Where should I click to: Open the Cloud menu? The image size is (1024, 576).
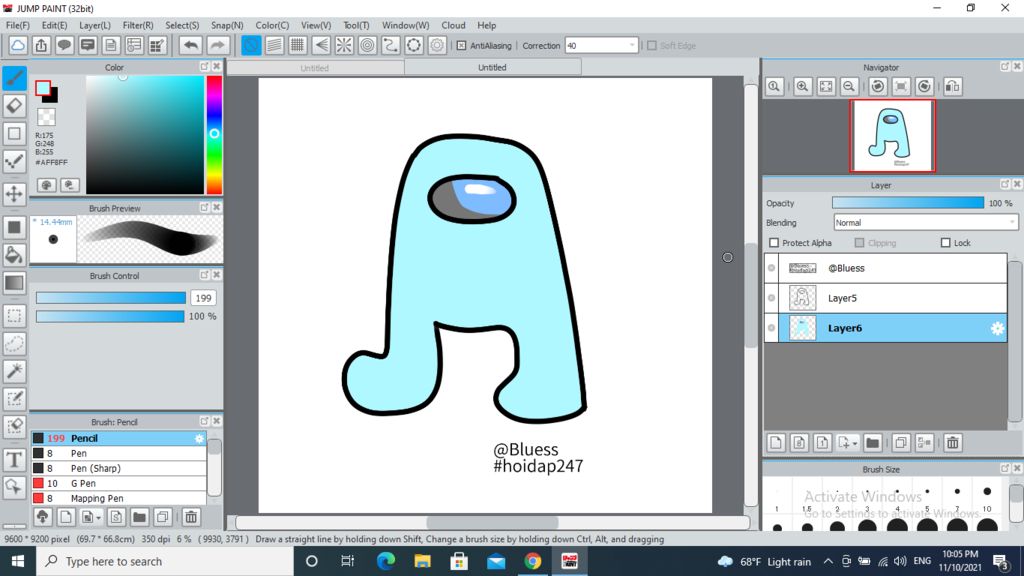(453, 25)
